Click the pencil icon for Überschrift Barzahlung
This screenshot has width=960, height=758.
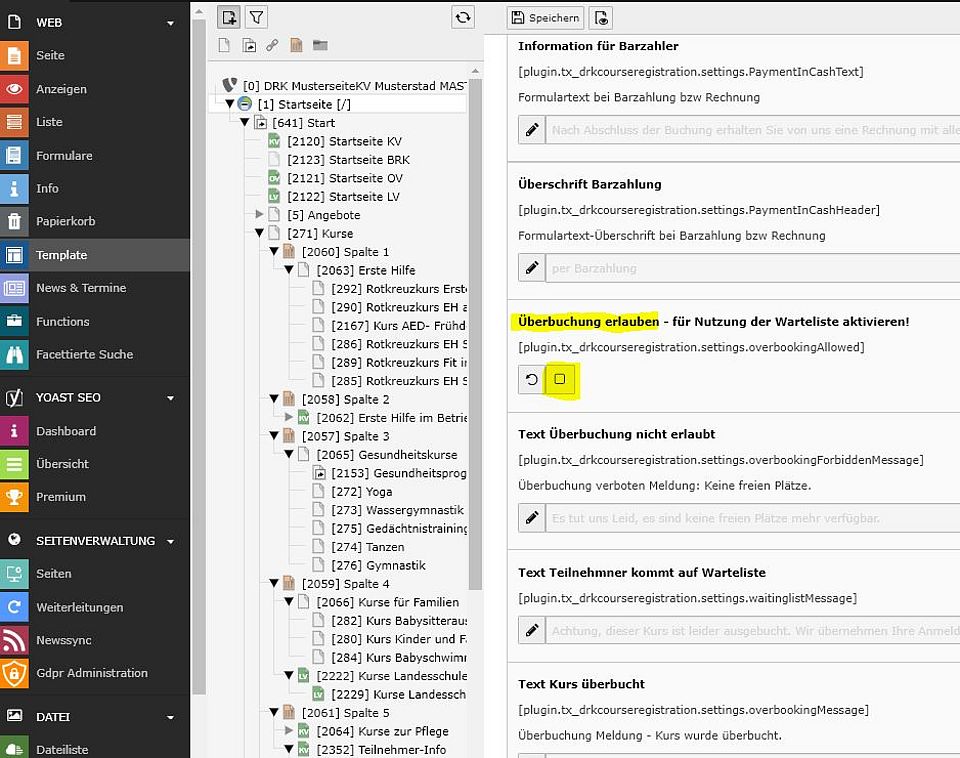(x=532, y=268)
